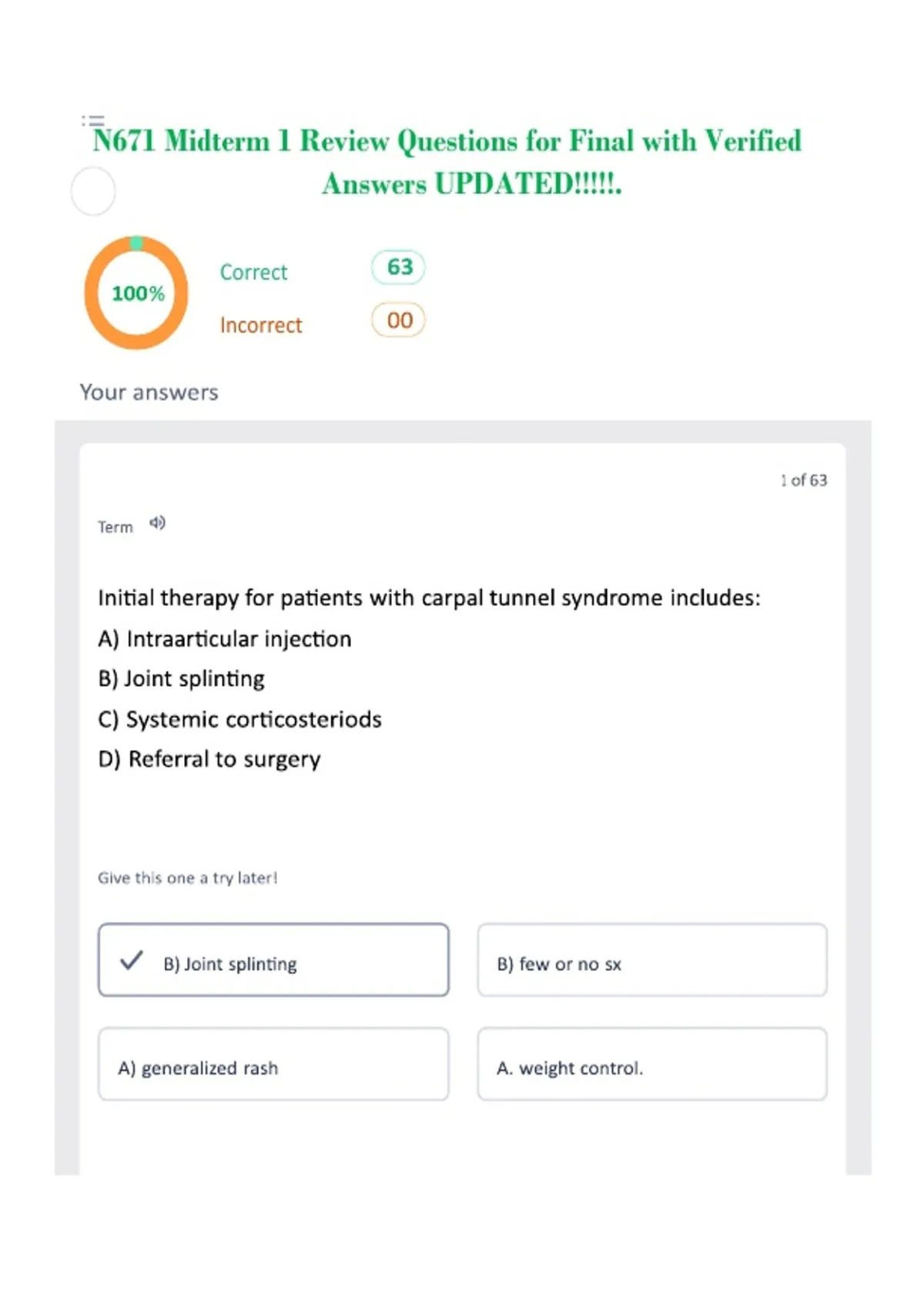Choose the 'A. weight control.' answer
Image resolution: width=924 pixels, height=1309 pixels.
click(652, 1064)
